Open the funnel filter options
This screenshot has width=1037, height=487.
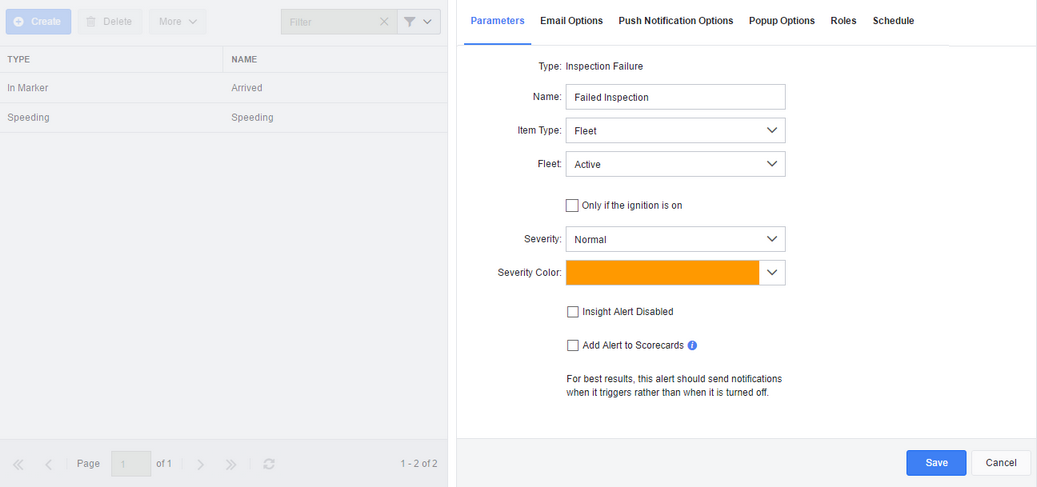419,22
